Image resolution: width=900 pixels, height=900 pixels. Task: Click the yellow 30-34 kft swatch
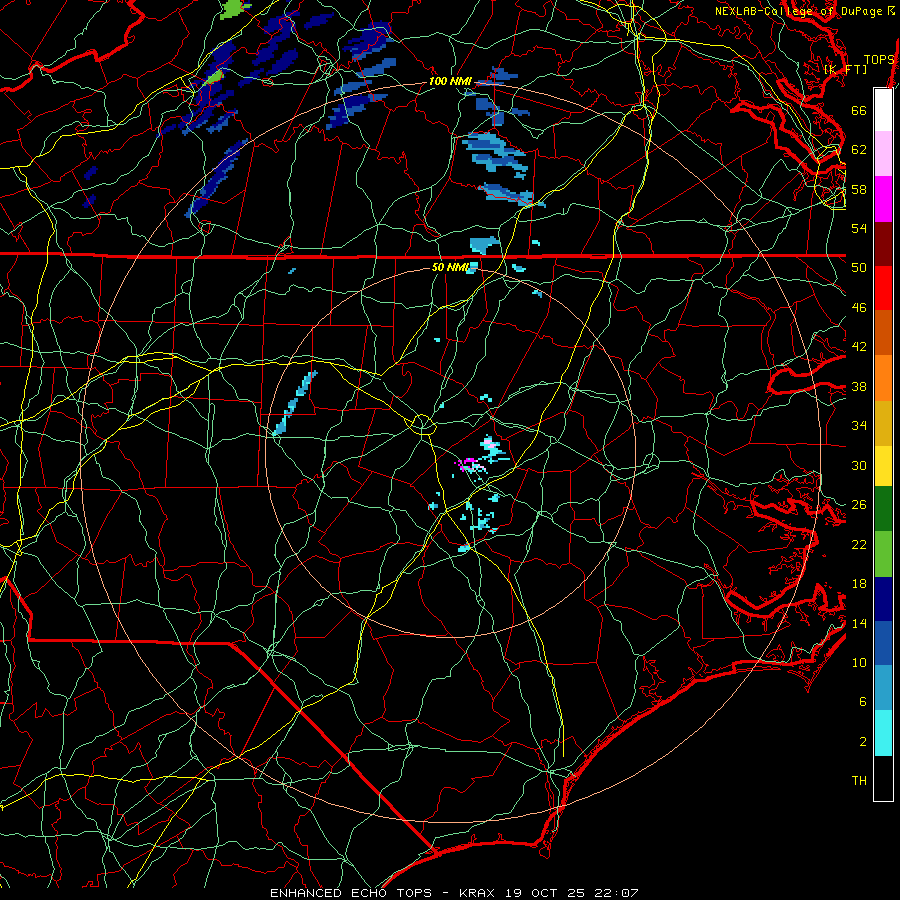[x=883, y=466]
